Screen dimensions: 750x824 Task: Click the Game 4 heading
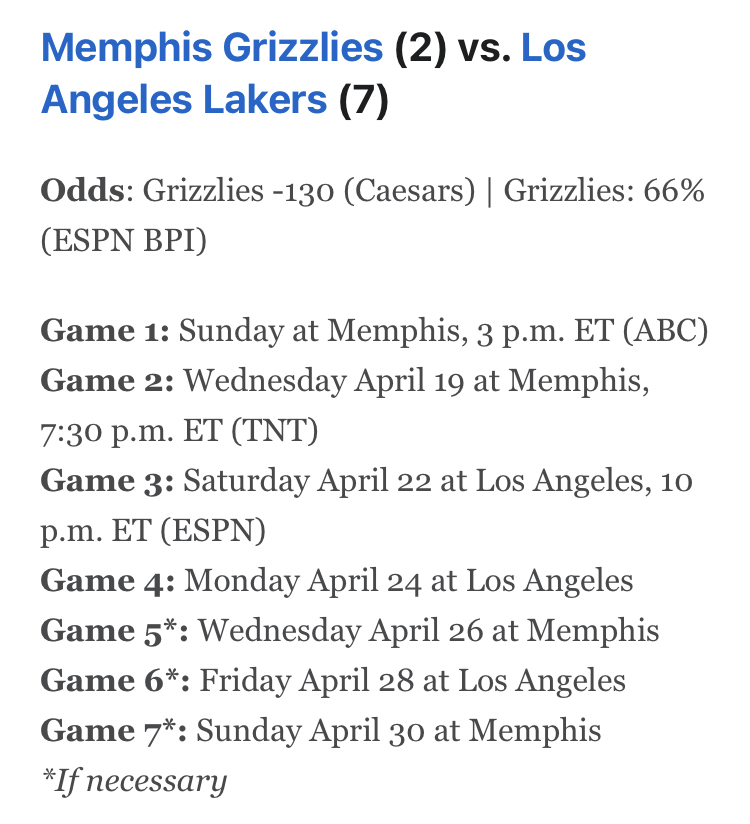(x=108, y=581)
